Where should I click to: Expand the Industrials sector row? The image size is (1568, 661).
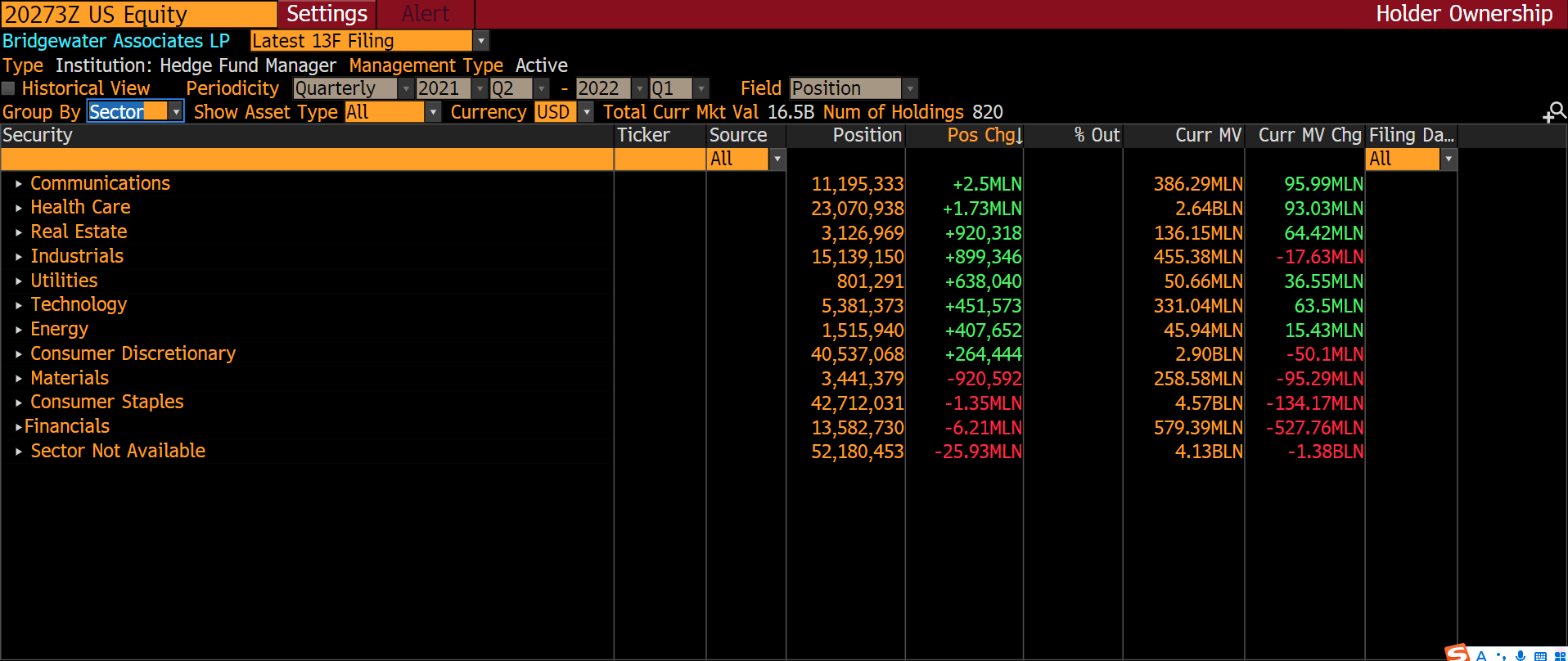19,257
